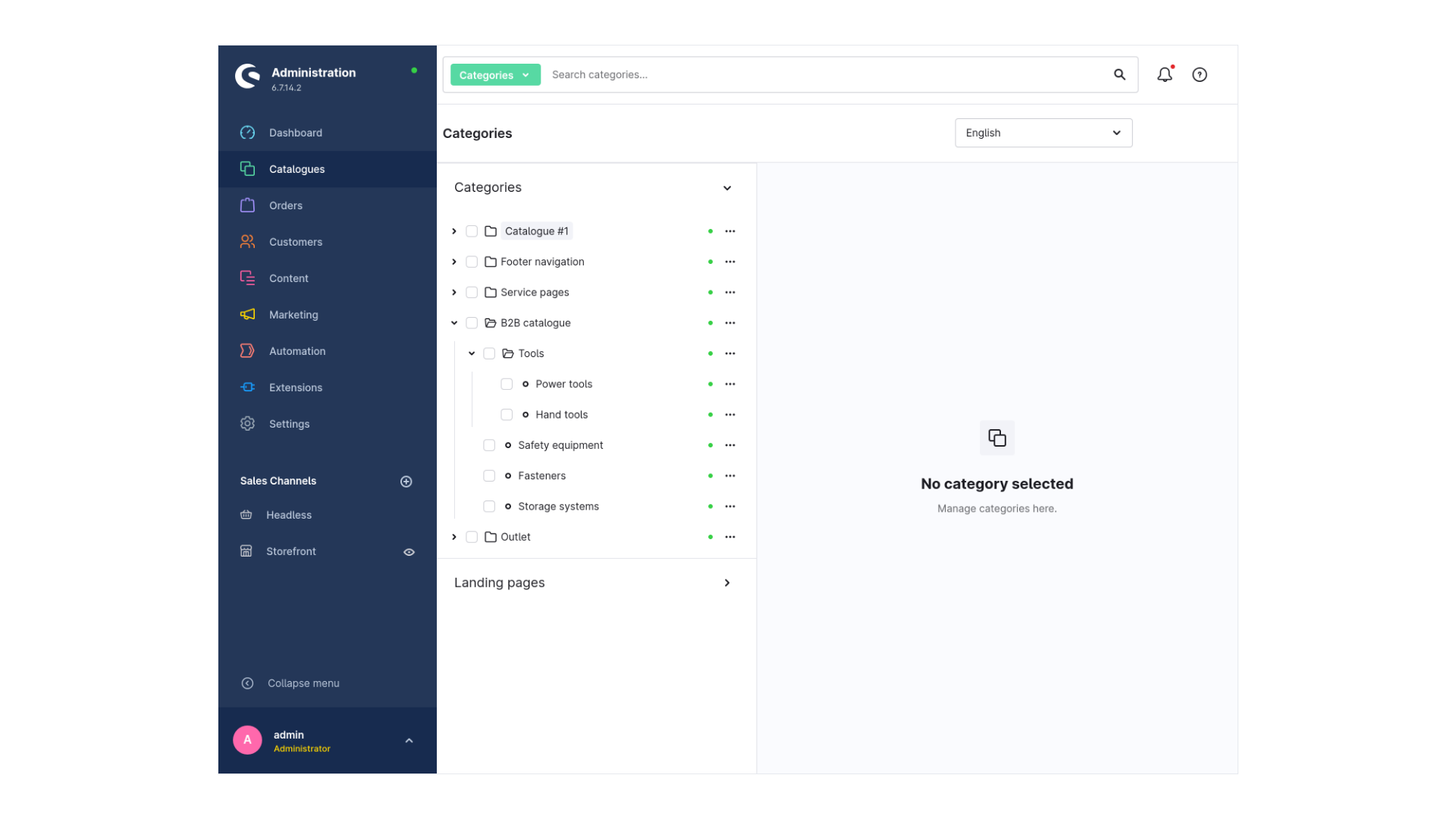Open the Categories search filter dropdown

(x=495, y=74)
